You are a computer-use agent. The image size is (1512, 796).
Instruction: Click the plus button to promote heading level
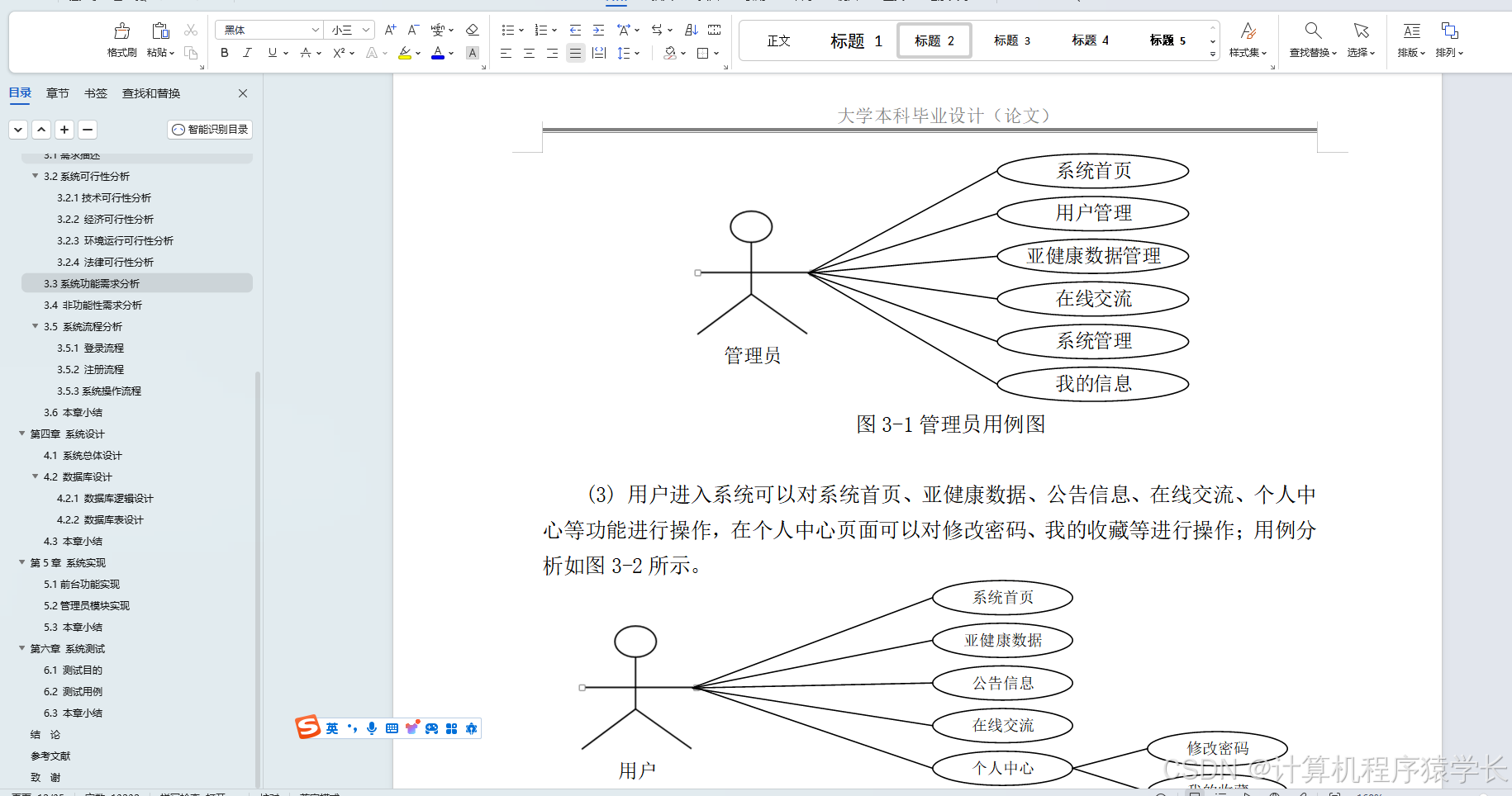tap(64, 130)
